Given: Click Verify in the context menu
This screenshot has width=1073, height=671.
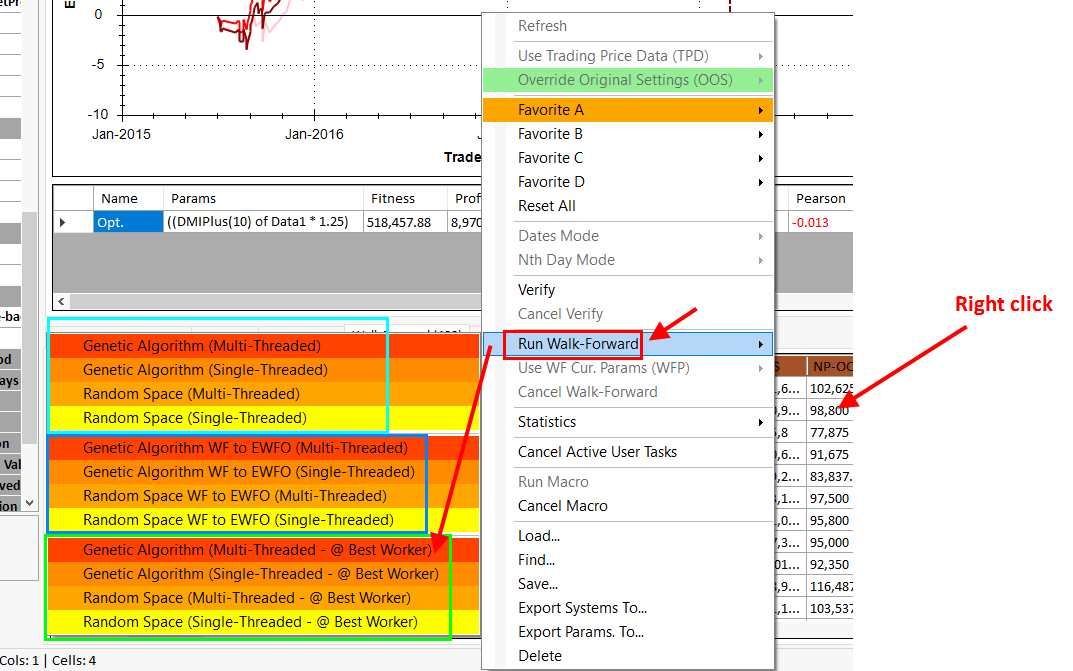Looking at the screenshot, I should (536, 290).
